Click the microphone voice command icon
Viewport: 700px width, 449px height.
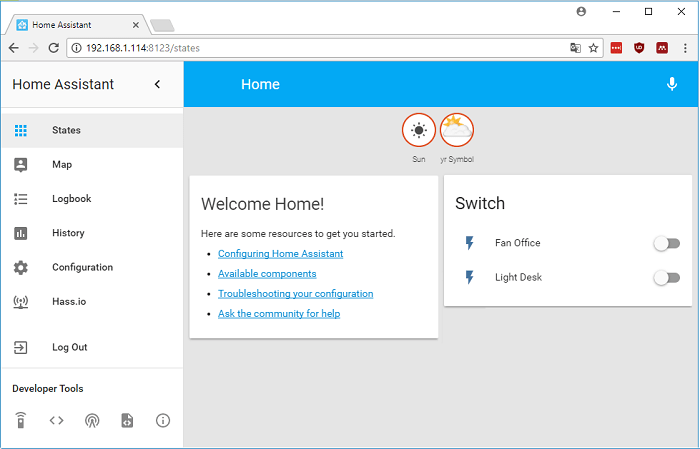tap(672, 85)
